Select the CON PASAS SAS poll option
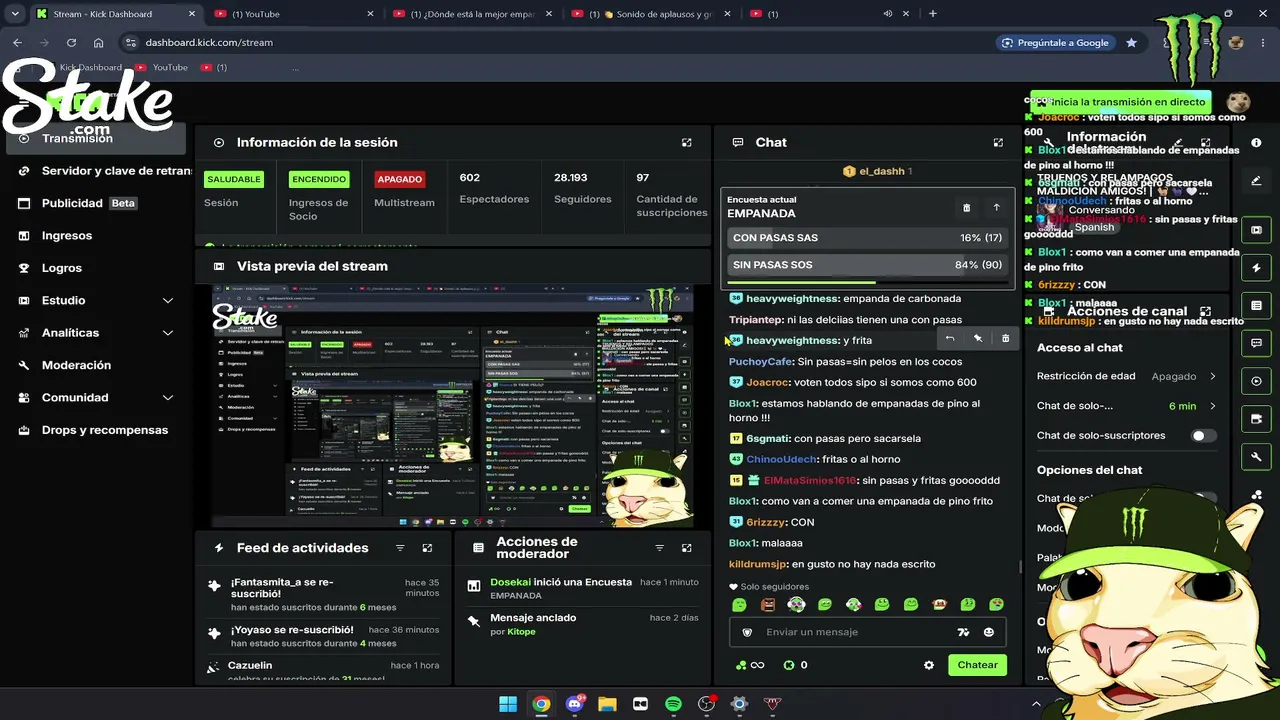1280x720 pixels. click(x=867, y=238)
